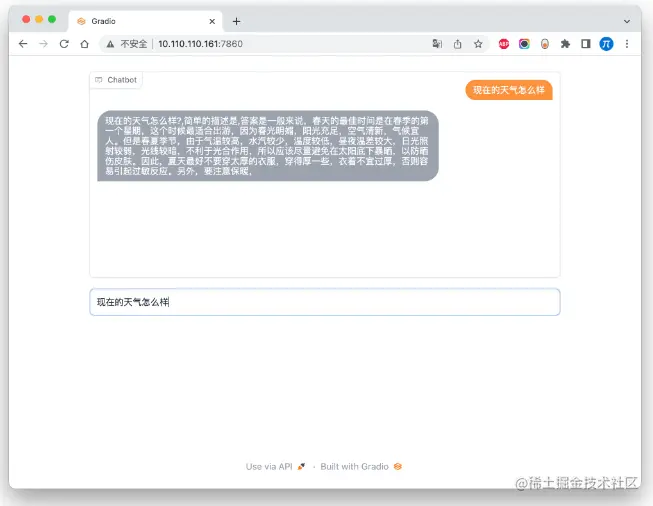Image resolution: width=653 pixels, height=506 pixels.
Task: Go back using the browser back arrow
Action: click(x=23, y=44)
